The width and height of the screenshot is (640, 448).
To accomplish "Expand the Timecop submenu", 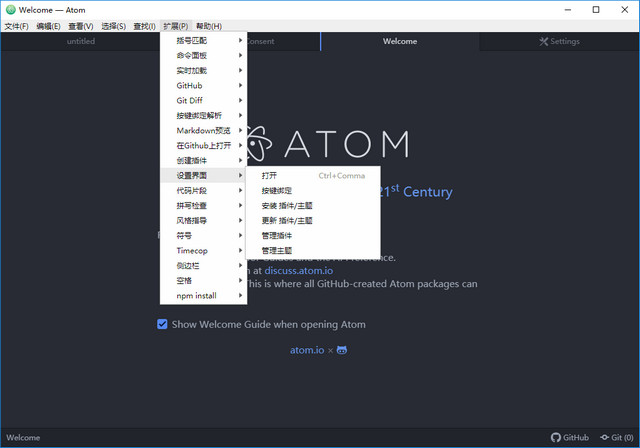I will [204, 251].
